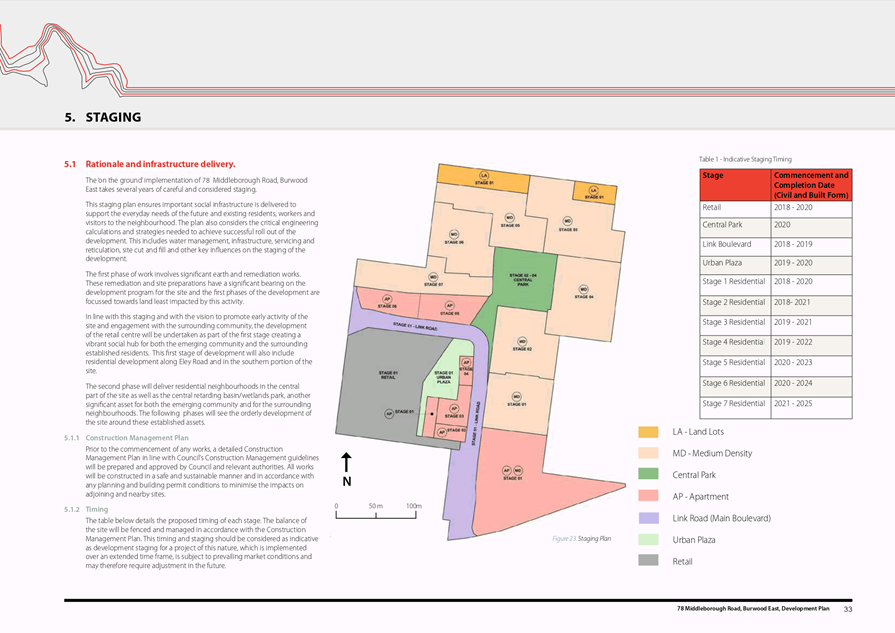The image size is (895, 633).
Task: Click the MD circle marker above Stage 03
Action: tap(567, 221)
